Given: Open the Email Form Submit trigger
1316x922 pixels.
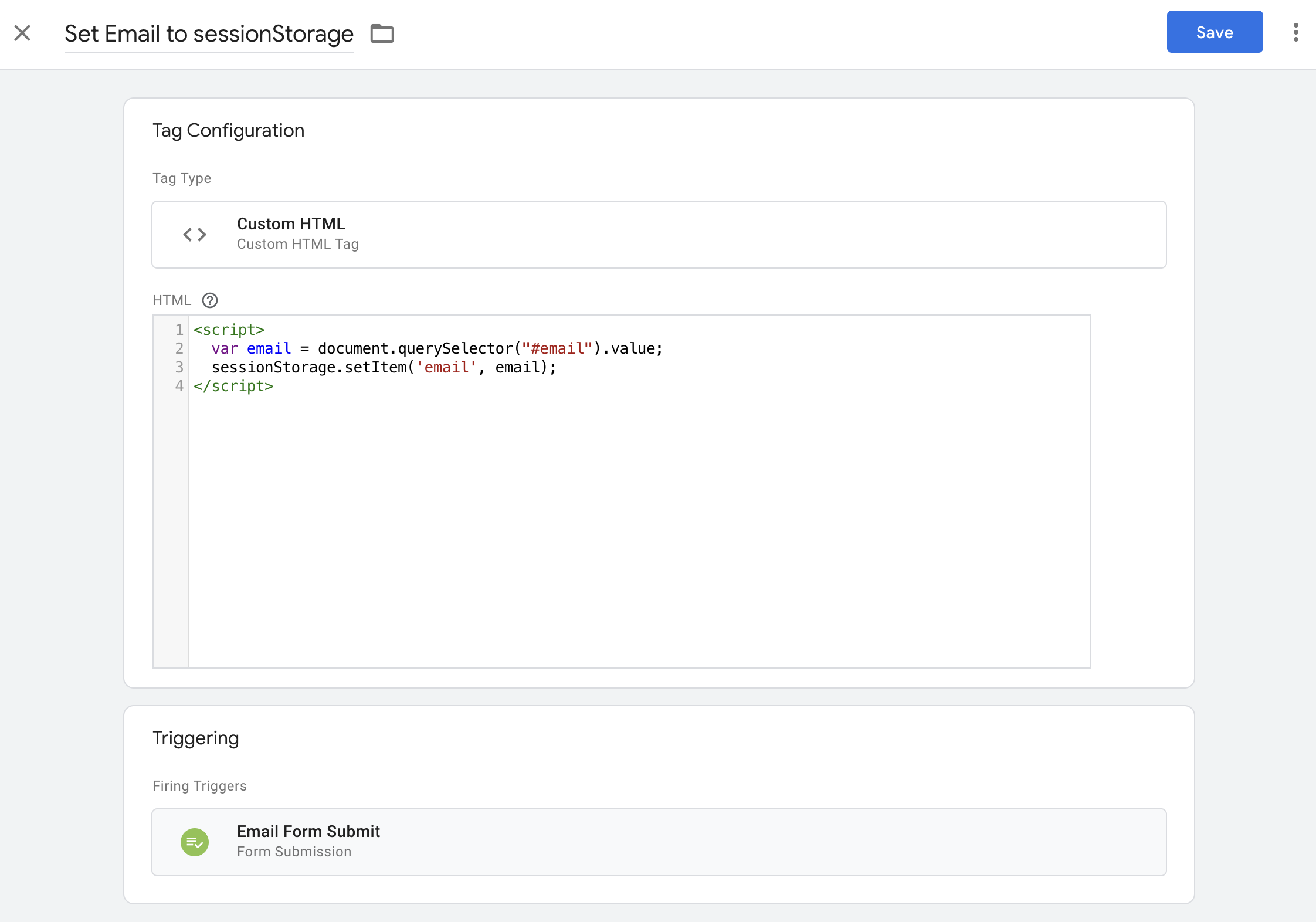Looking at the screenshot, I should click(658, 842).
